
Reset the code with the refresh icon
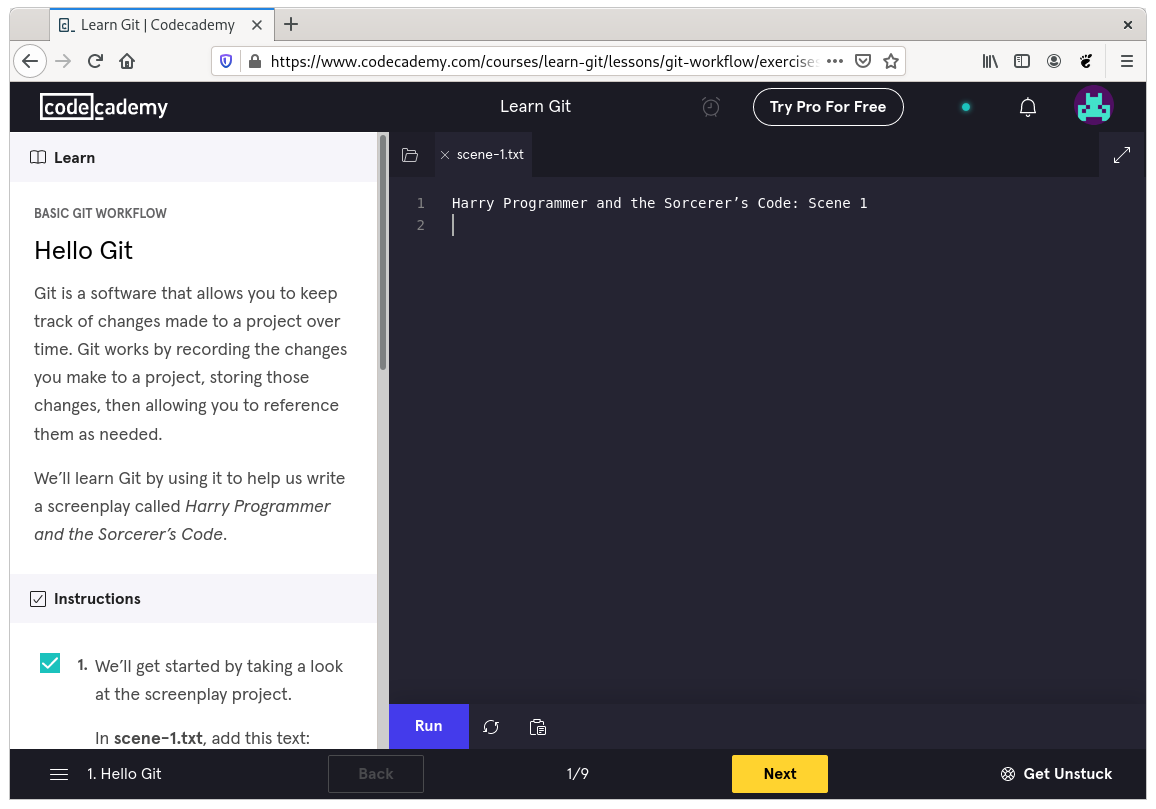point(491,727)
